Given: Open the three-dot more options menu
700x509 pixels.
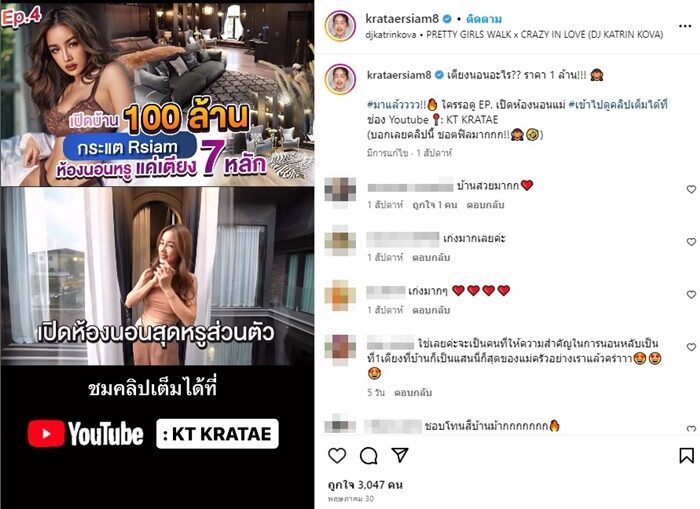Looking at the screenshot, I should tap(685, 26).
